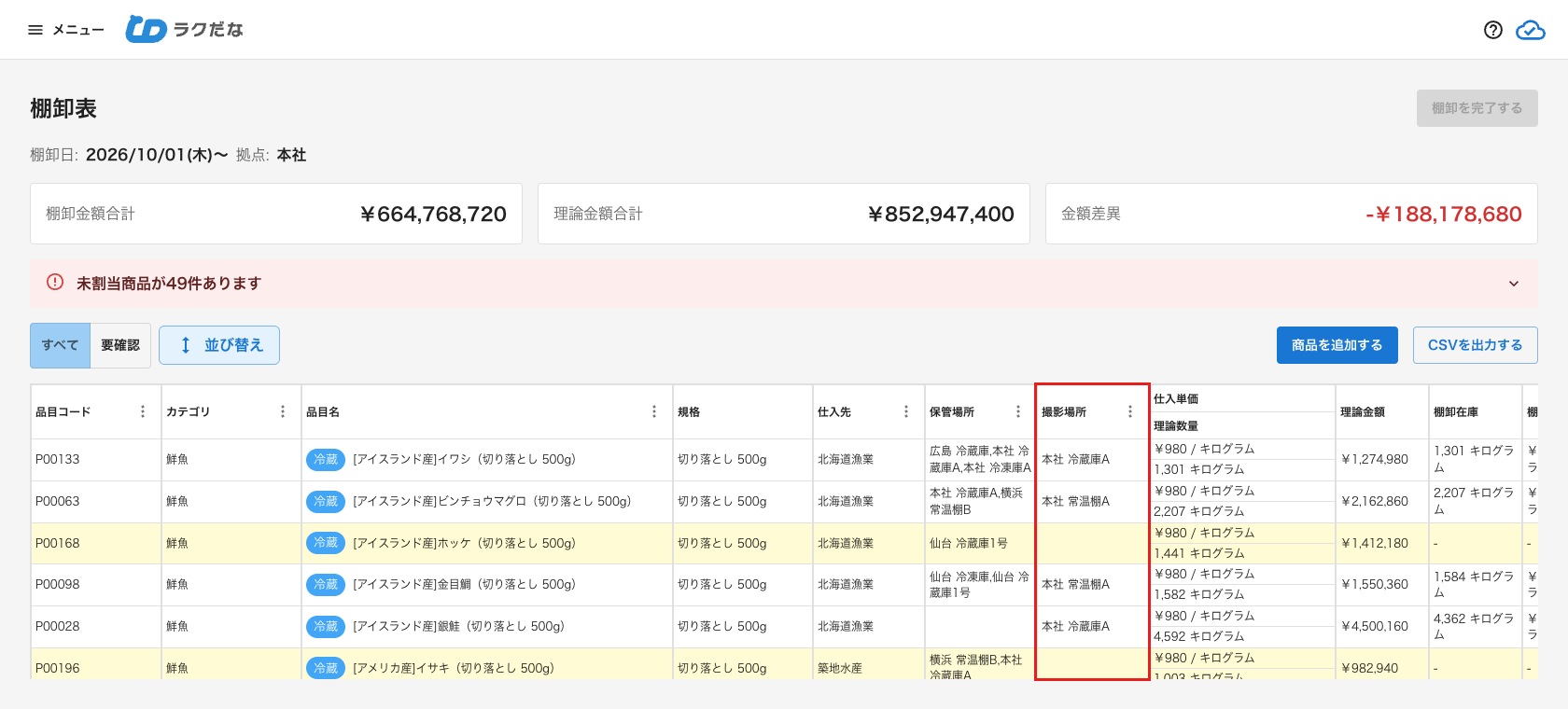Select item code P00098
The width and height of the screenshot is (1568, 709).
(x=58, y=585)
